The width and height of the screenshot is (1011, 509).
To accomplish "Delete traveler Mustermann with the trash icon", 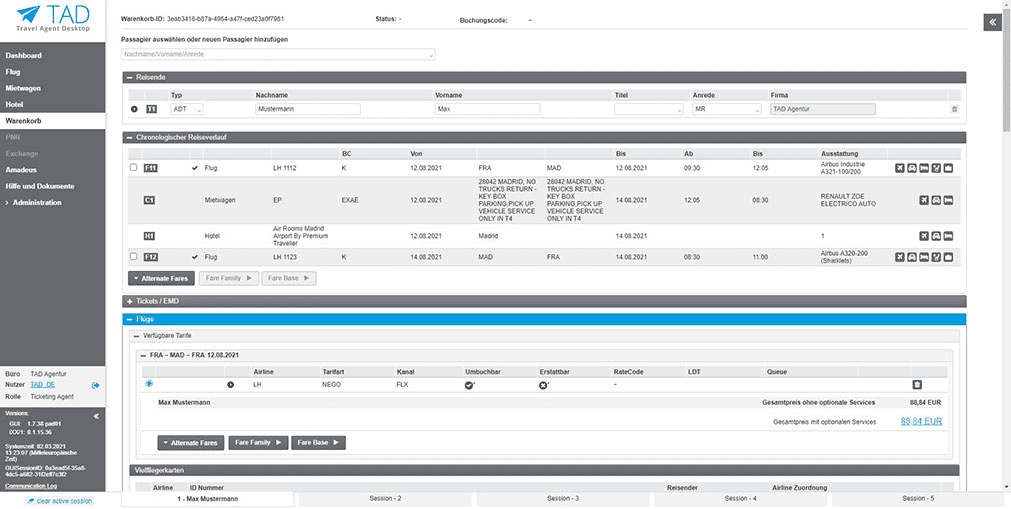I will tap(954, 109).
